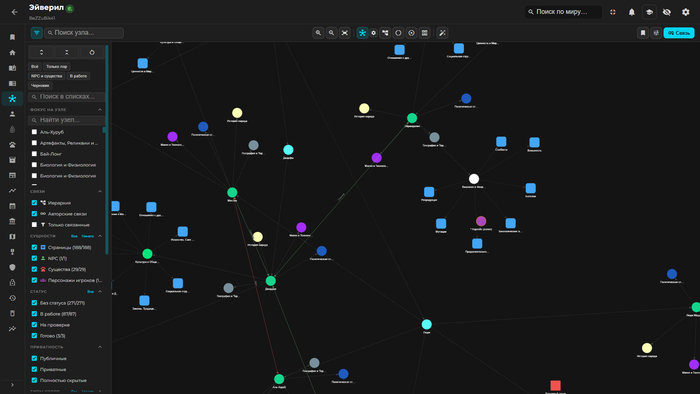
Task: Open the shield icon in the left sidebar
Action: (12, 267)
